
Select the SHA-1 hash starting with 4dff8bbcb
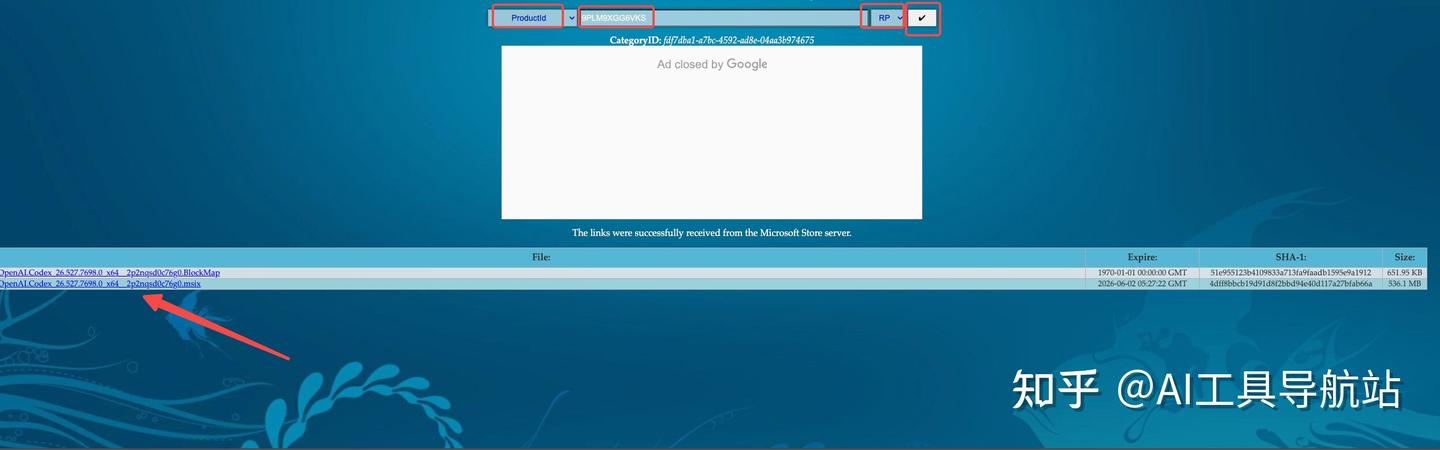(1290, 284)
